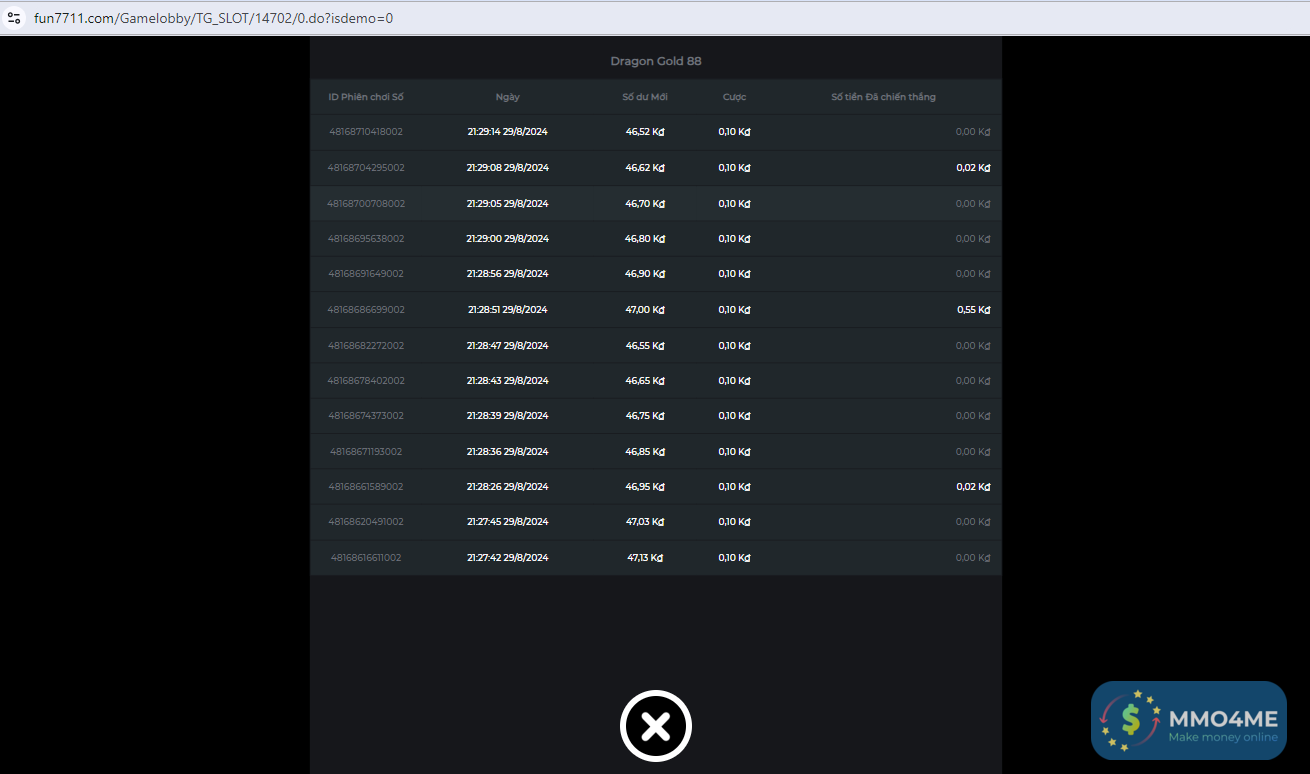Click the 0,55 K₫ winning amount
Viewport: 1310px width, 774px height.
point(973,310)
